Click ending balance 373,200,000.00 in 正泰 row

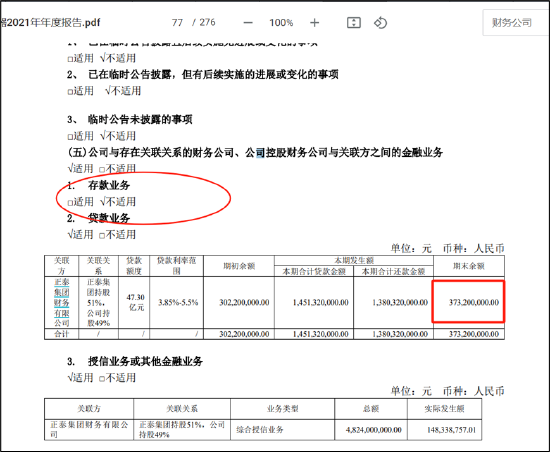pos(474,303)
